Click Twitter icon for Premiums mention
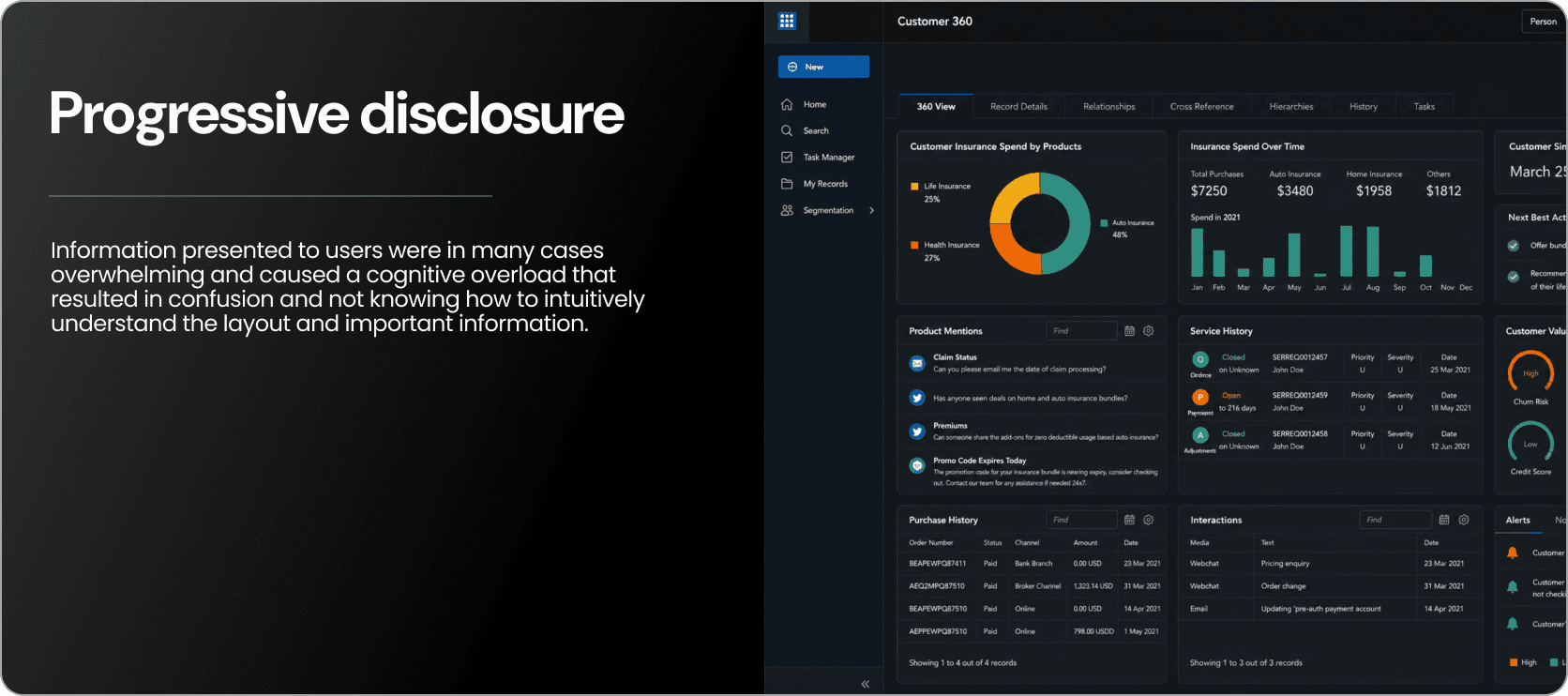 917,431
